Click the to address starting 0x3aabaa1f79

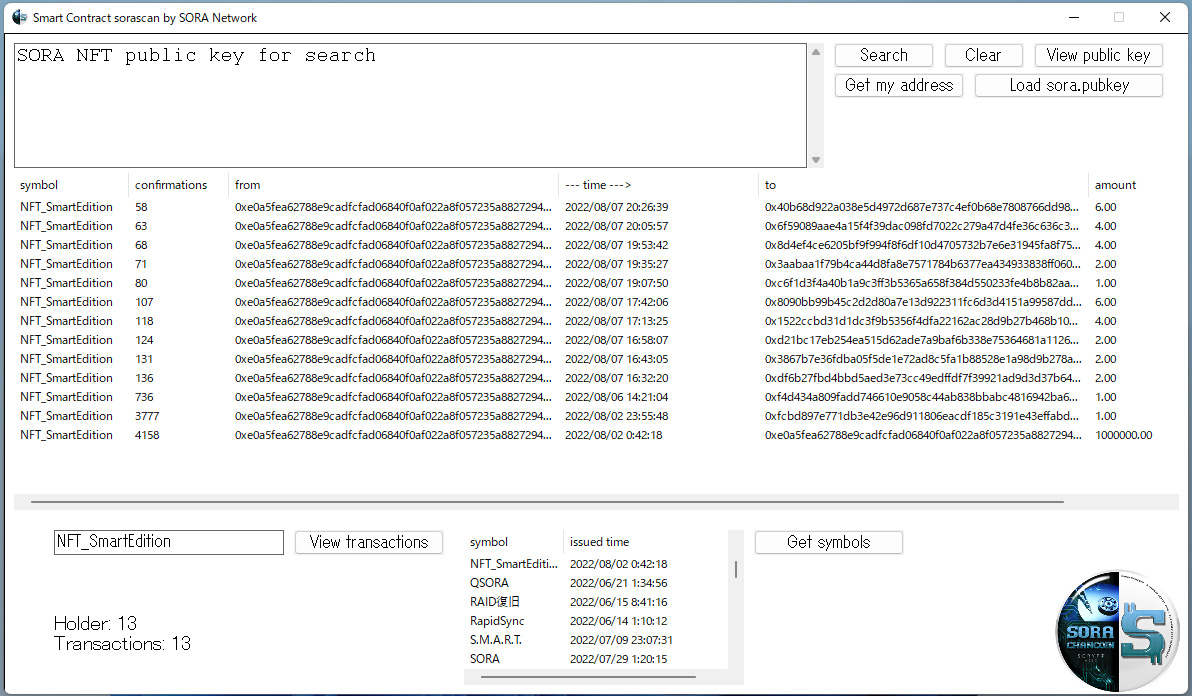(x=923, y=264)
